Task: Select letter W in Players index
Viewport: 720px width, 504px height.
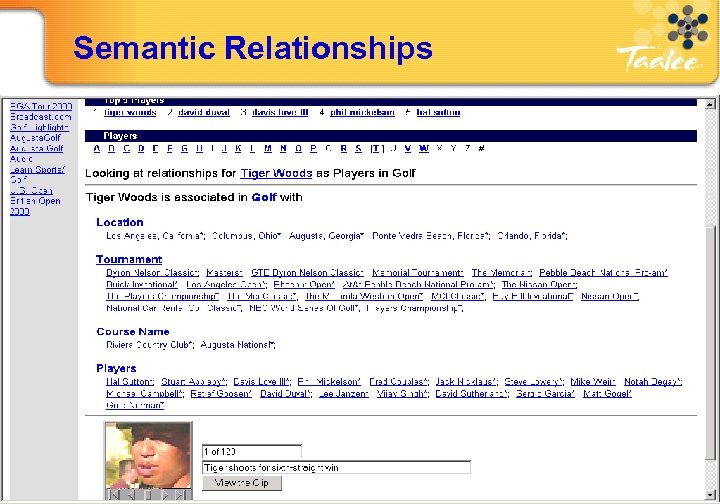Action: (x=424, y=149)
